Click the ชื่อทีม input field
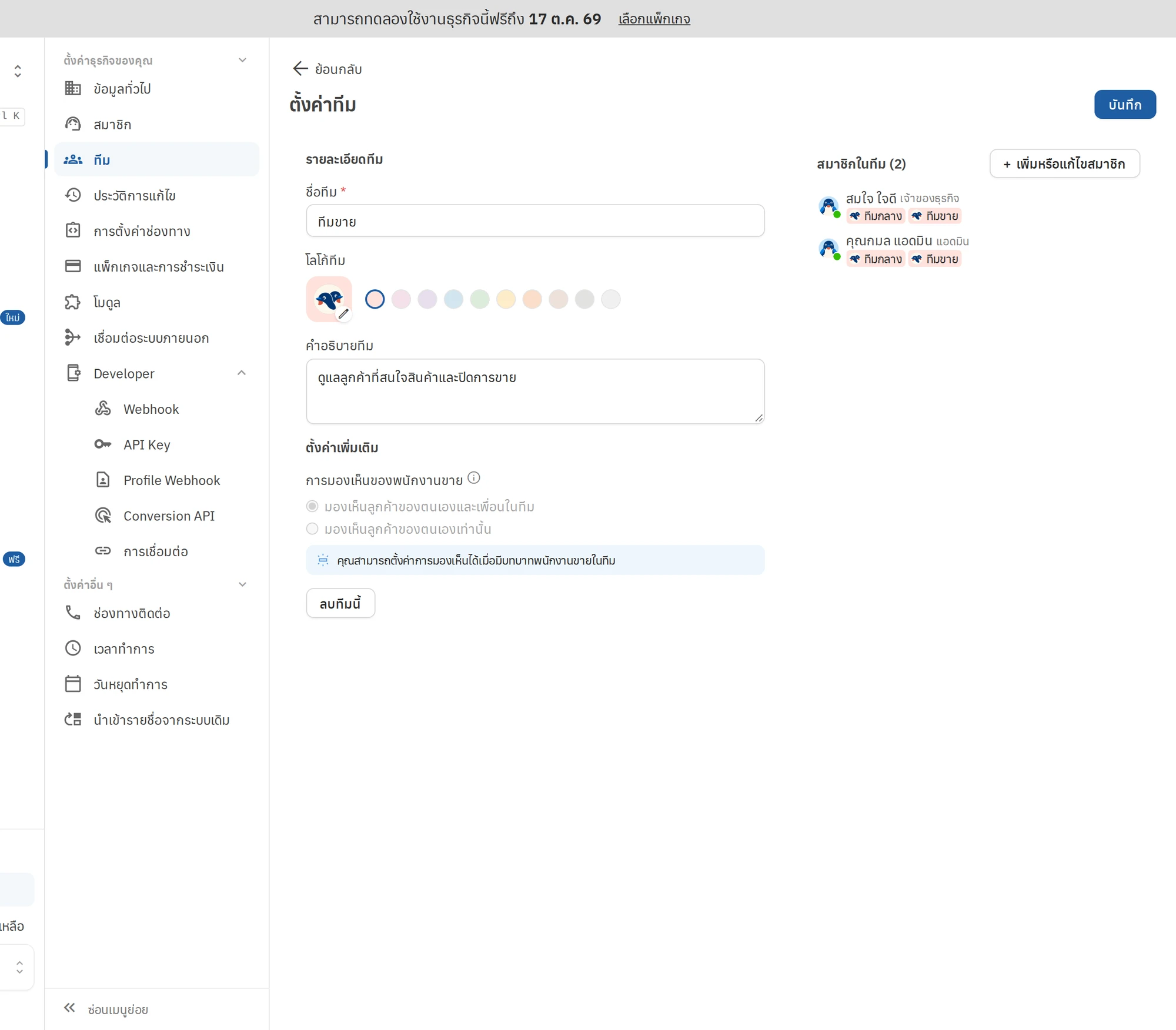 click(535, 221)
